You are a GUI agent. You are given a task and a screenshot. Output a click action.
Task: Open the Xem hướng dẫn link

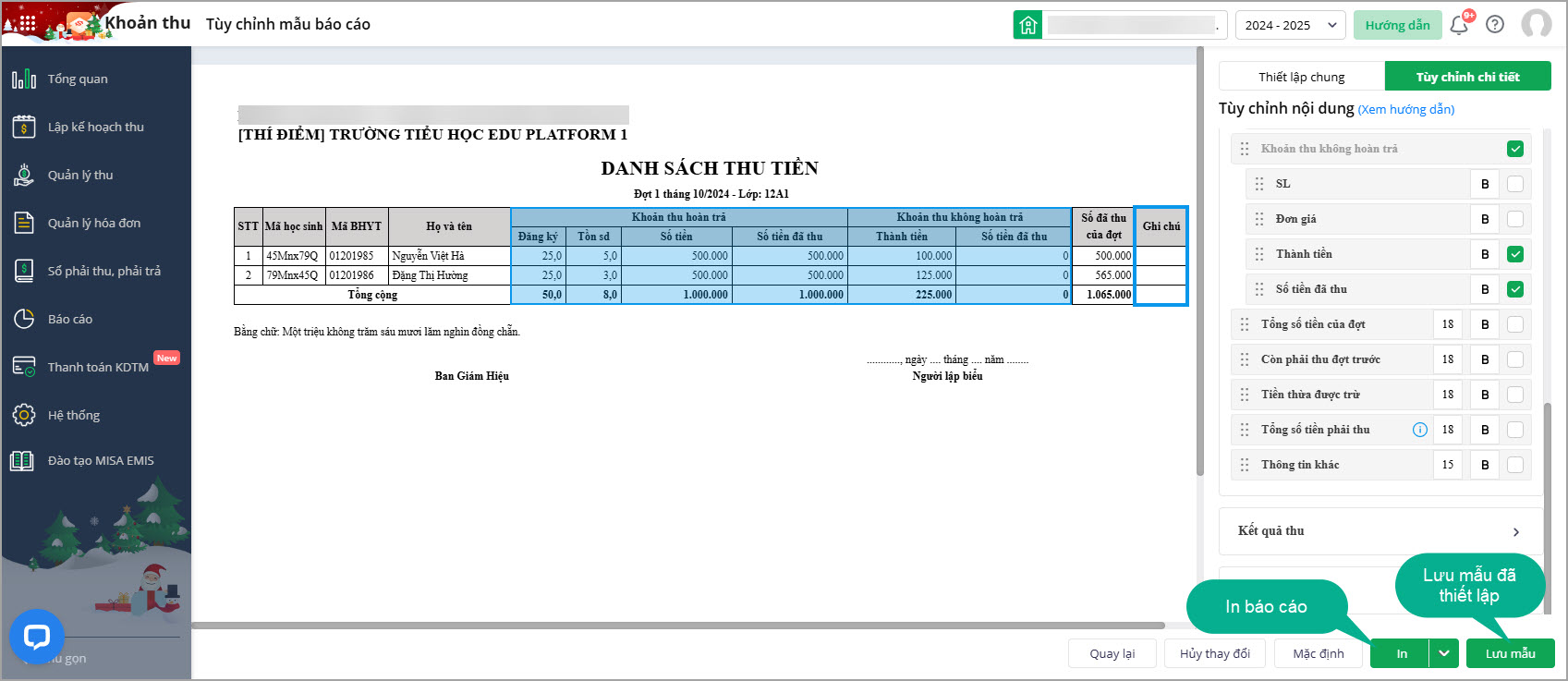click(x=1406, y=110)
